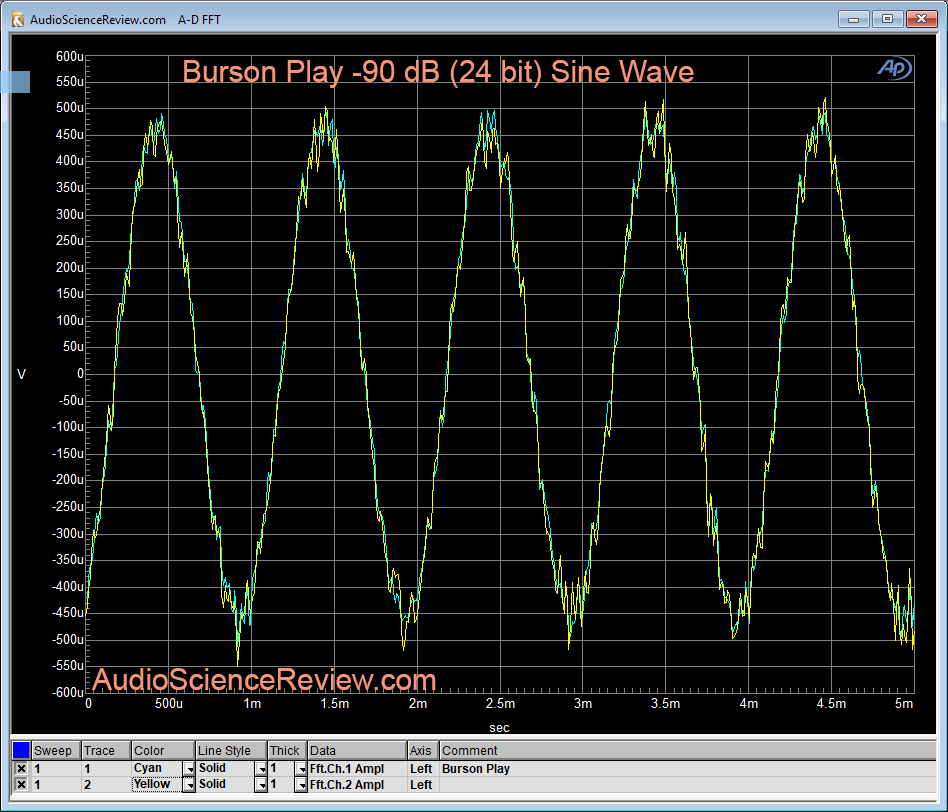Open line style dropdown for trace 2
The height and width of the screenshot is (812, 948).
tap(261, 784)
